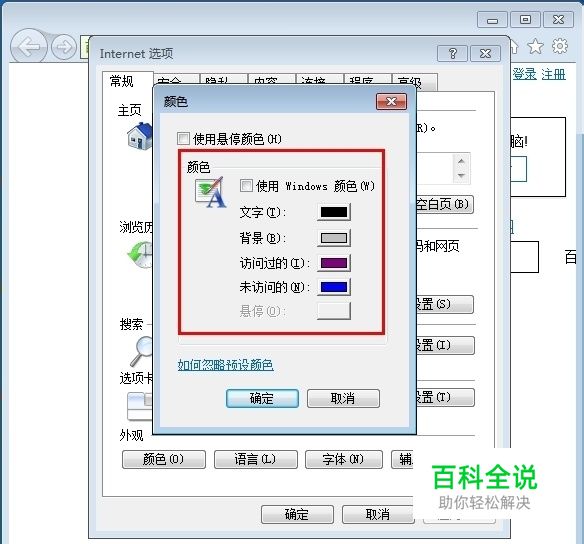Close the browser window
584x544 pixels.
pos(558,19)
